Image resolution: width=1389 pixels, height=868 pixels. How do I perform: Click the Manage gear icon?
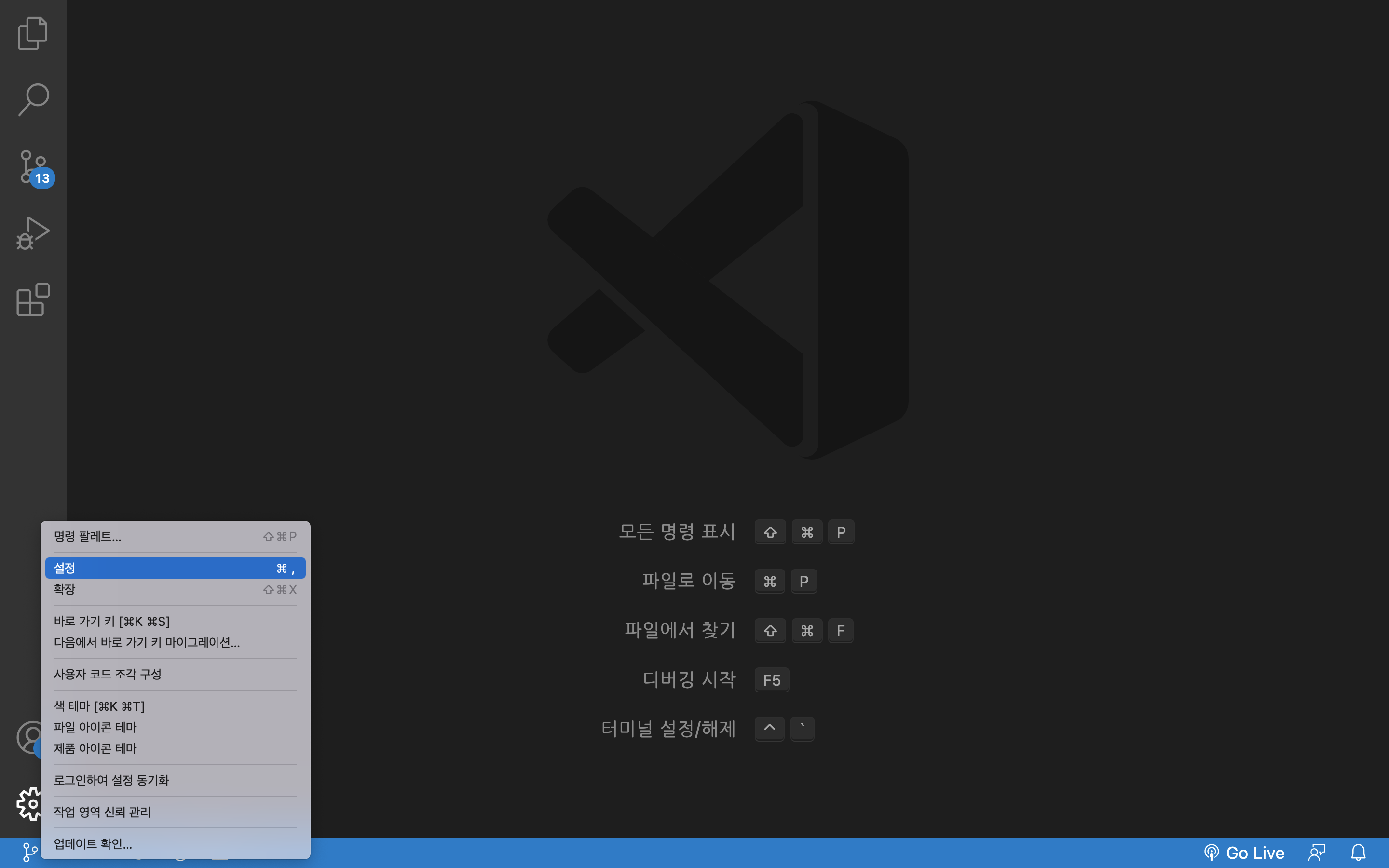click(27, 803)
